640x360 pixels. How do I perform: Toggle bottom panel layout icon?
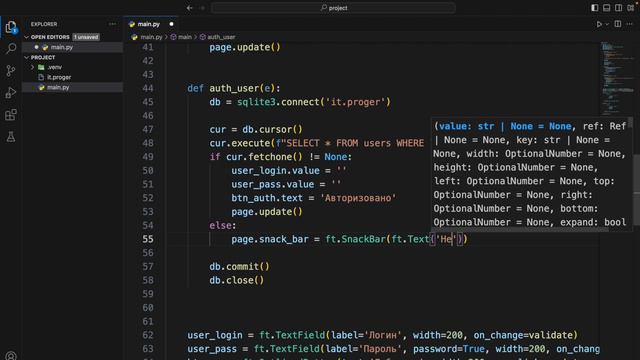point(607,8)
